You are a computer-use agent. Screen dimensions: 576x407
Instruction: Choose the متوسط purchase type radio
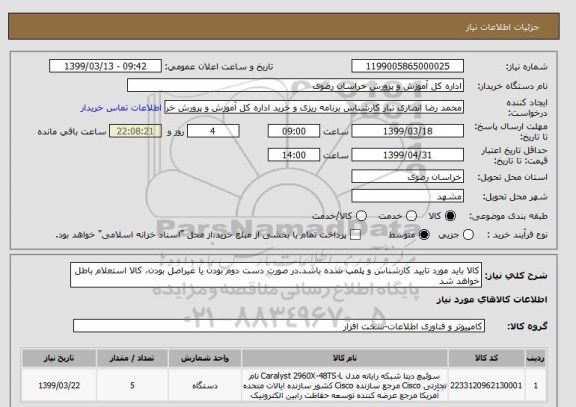point(424,235)
